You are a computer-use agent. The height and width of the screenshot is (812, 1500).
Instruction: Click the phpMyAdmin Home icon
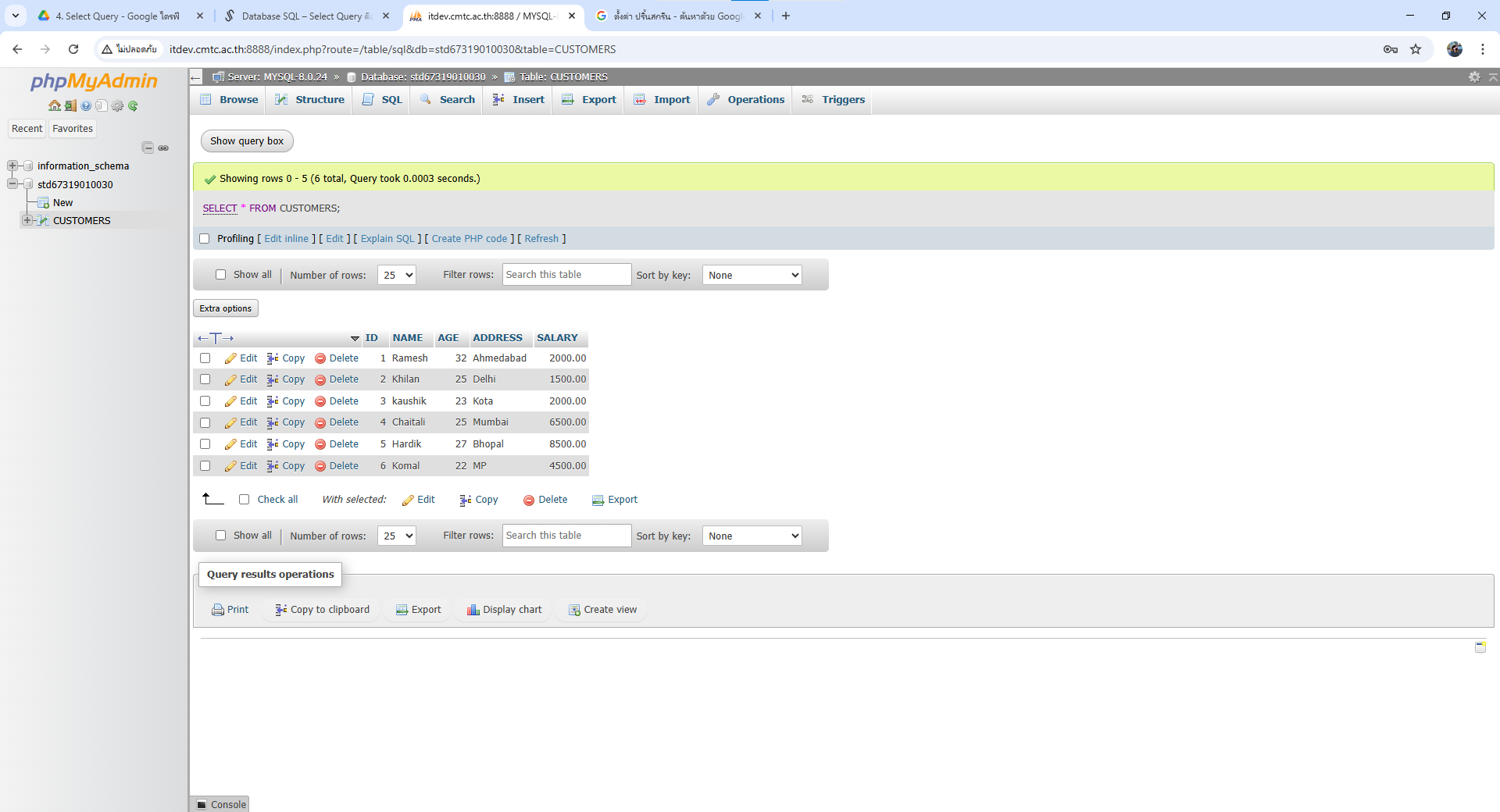pyautogui.click(x=54, y=105)
